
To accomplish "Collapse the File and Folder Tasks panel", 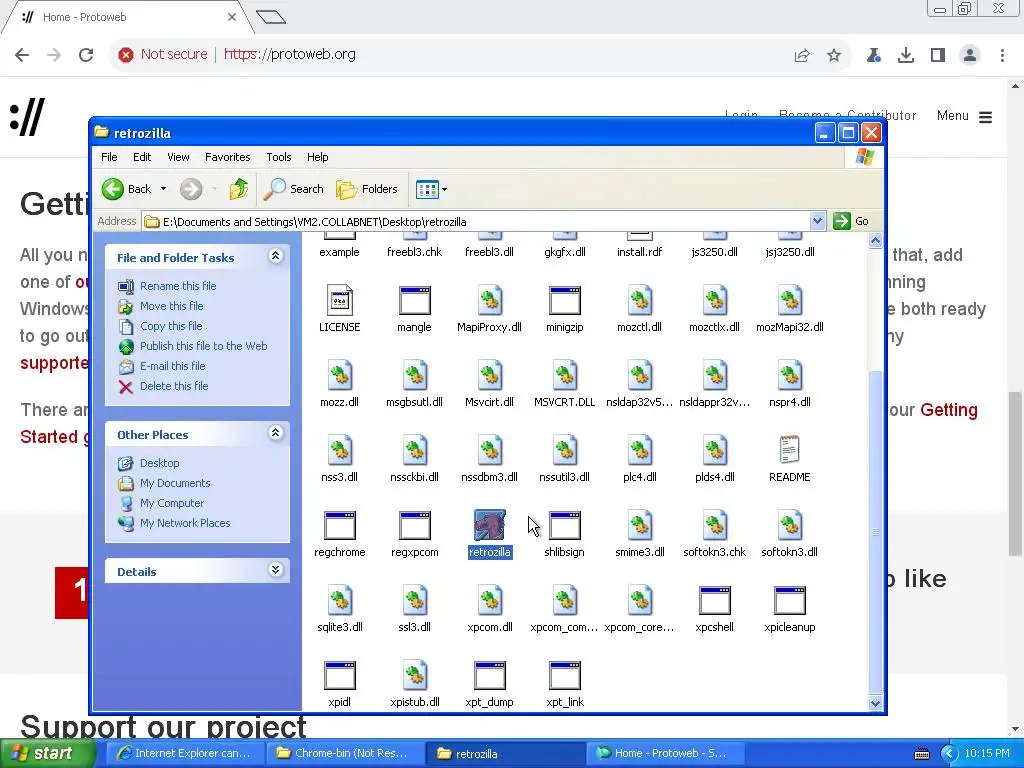I will click(276, 256).
